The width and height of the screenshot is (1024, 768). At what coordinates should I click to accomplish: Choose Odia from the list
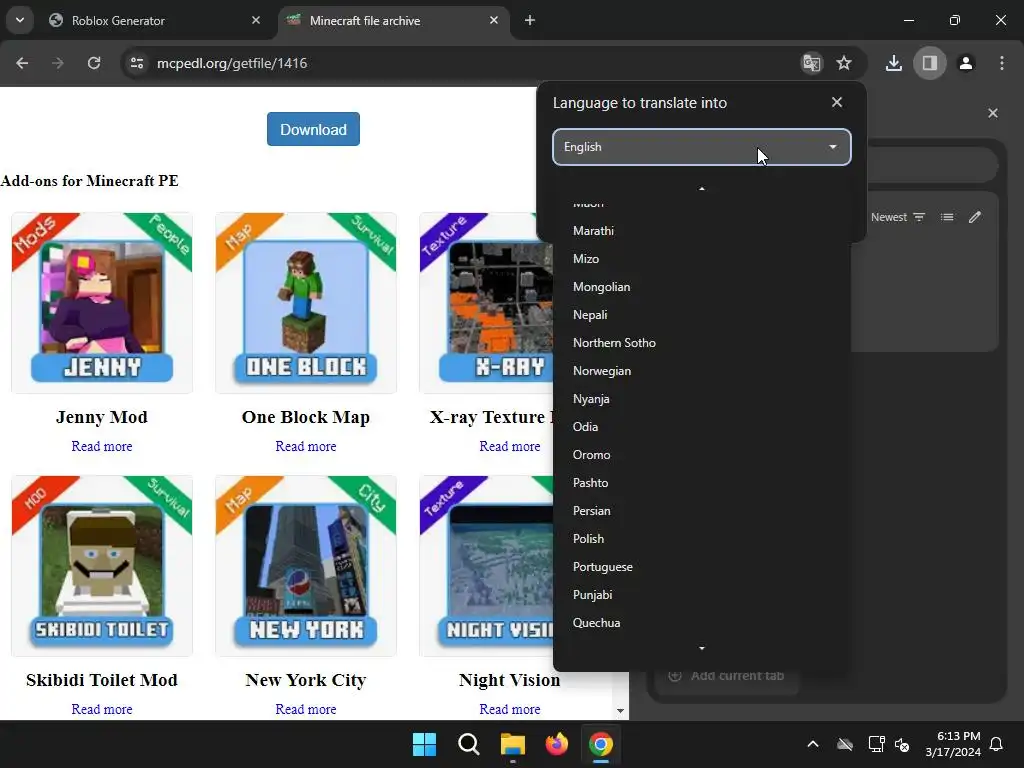(701, 426)
